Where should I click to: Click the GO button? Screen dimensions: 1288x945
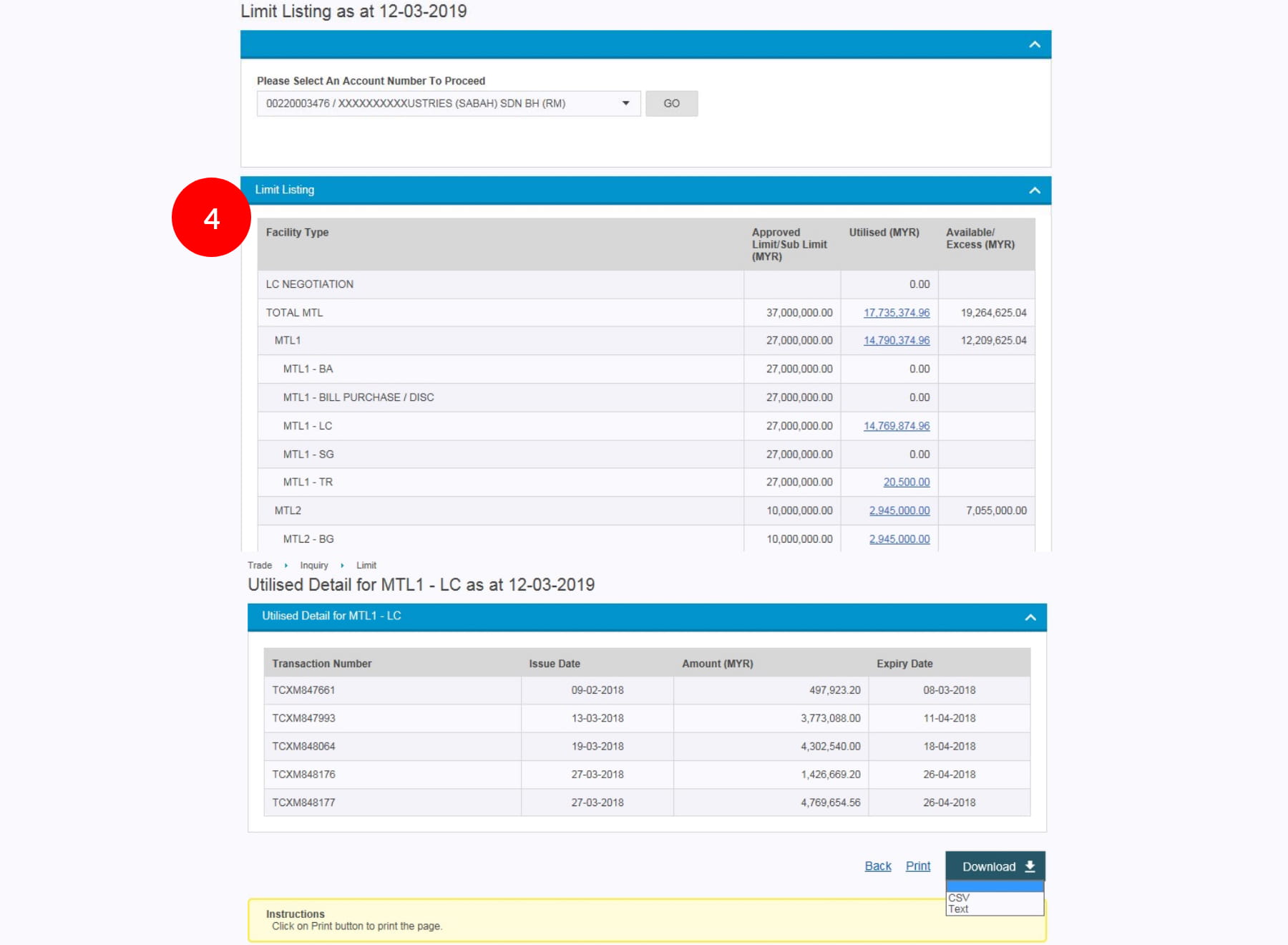point(670,104)
